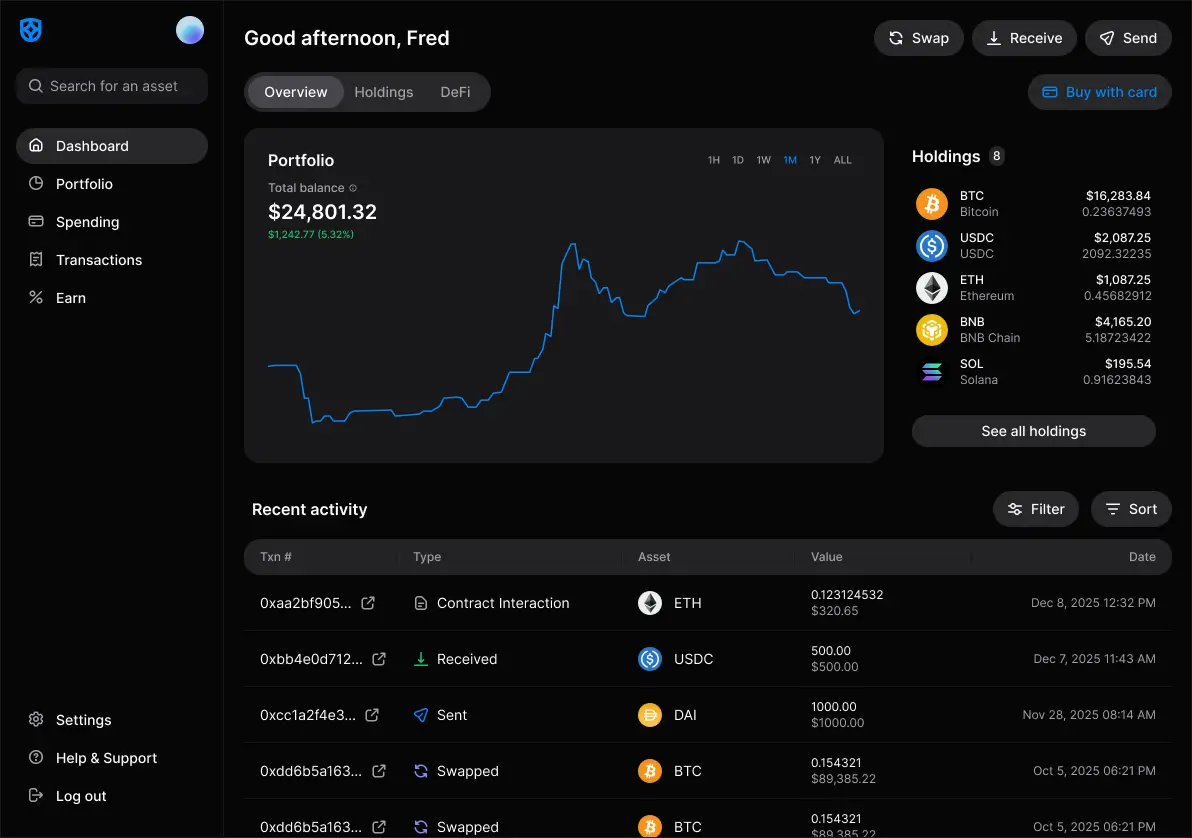Click the See all holdings button

(x=1033, y=431)
